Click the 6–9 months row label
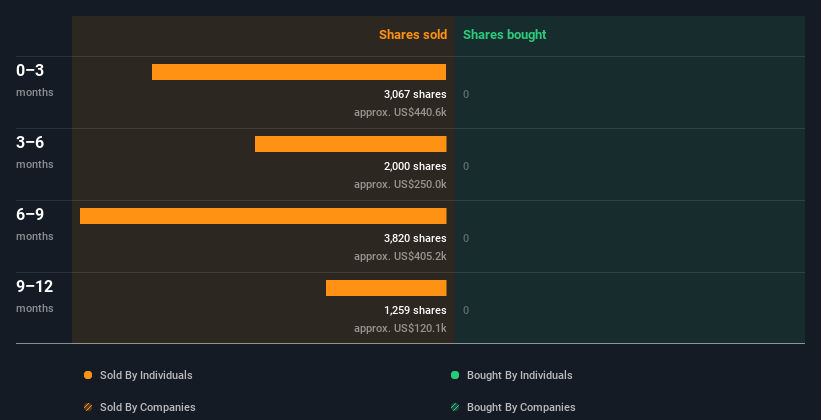This screenshot has width=821, height=420. point(35,224)
